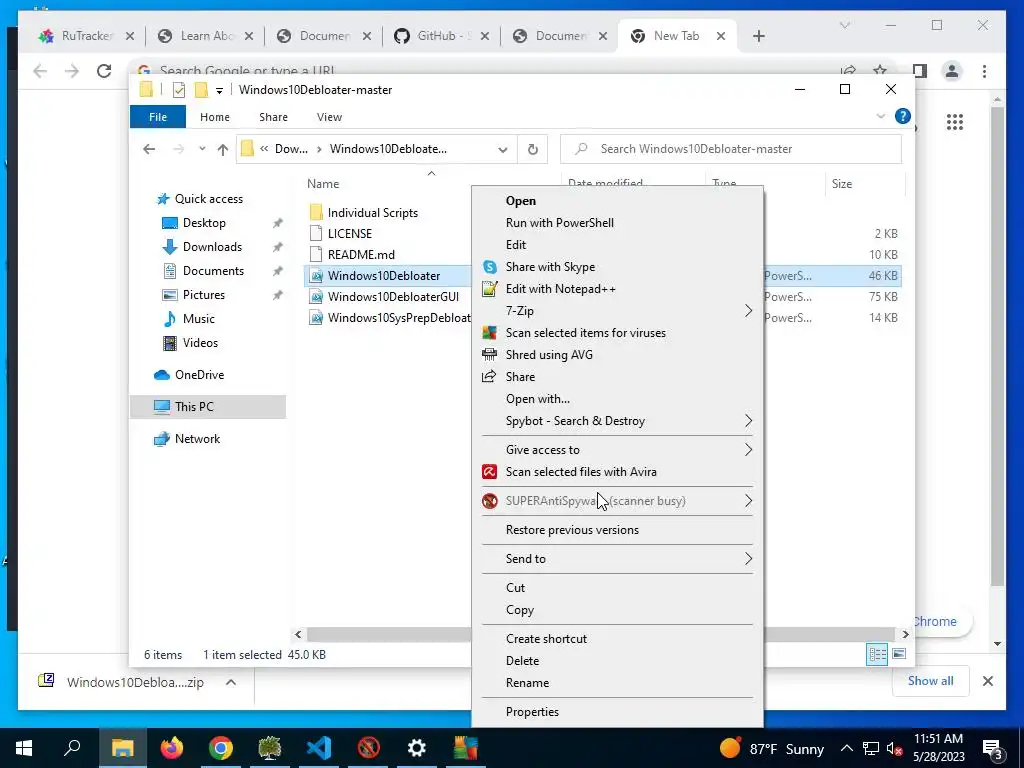
Task: Select Edit with Notepad++ from the context menu
Action: (560, 289)
